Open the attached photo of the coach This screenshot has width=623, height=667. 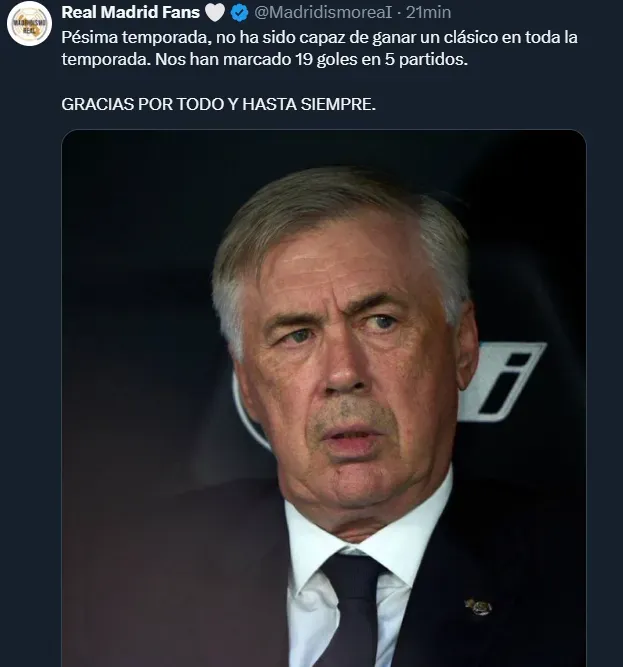pos(324,400)
